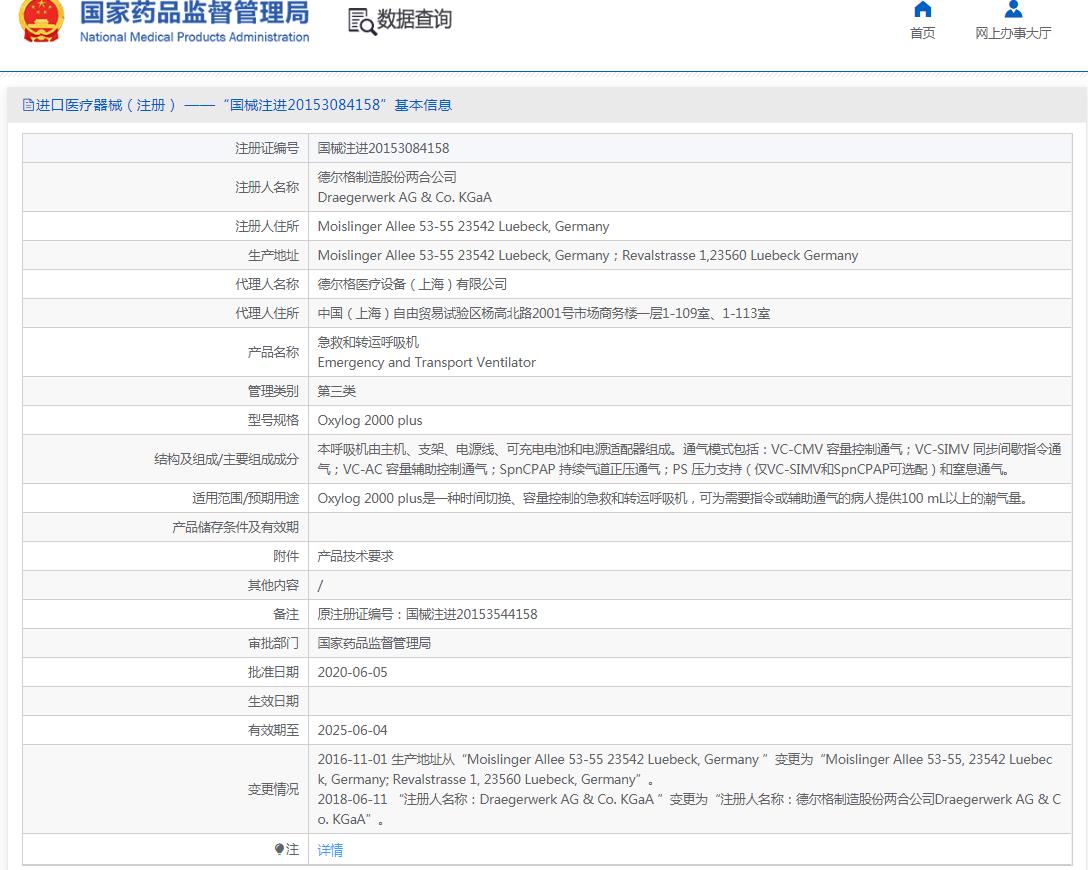The image size is (1088, 870).
Task: Click 有效期至 label
Action: pos(273,731)
